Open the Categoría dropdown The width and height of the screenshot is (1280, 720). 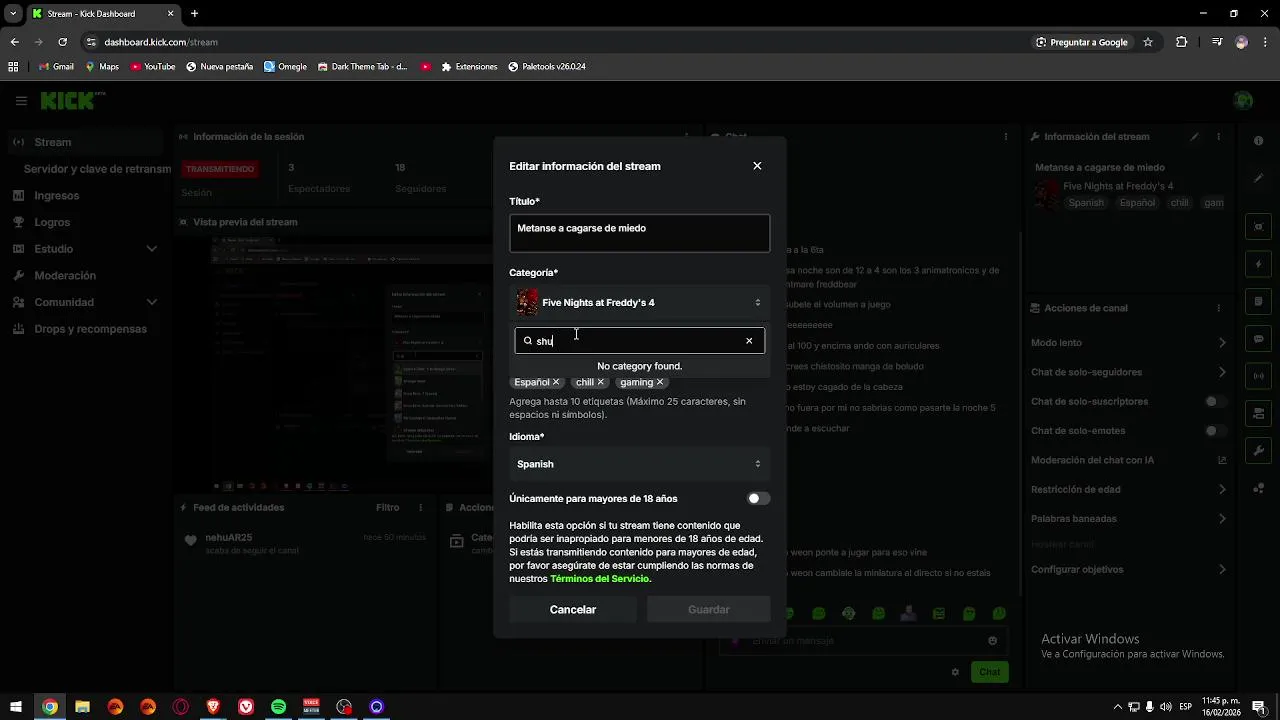[x=640, y=302]
